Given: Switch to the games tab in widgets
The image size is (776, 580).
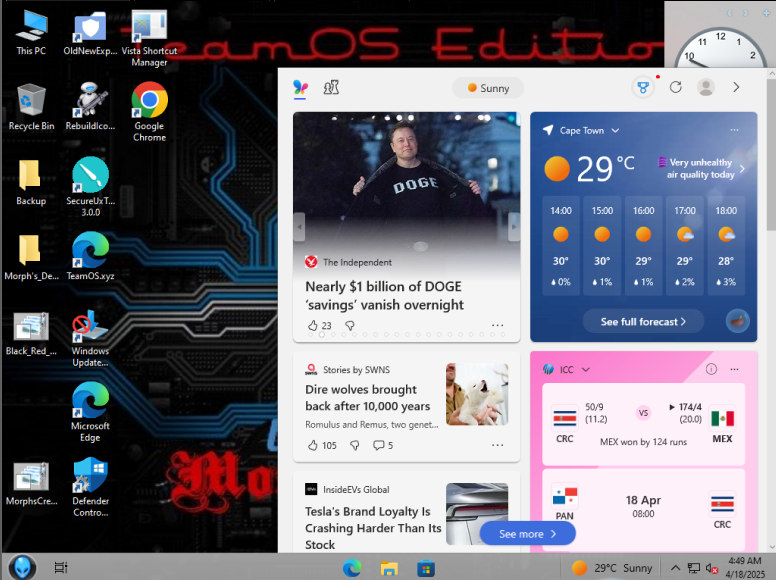Looking at the screenshot, I should coord(331,88).
